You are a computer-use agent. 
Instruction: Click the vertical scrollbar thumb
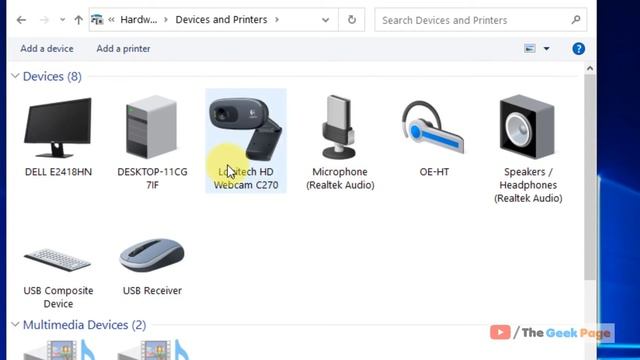pos(590,177)
